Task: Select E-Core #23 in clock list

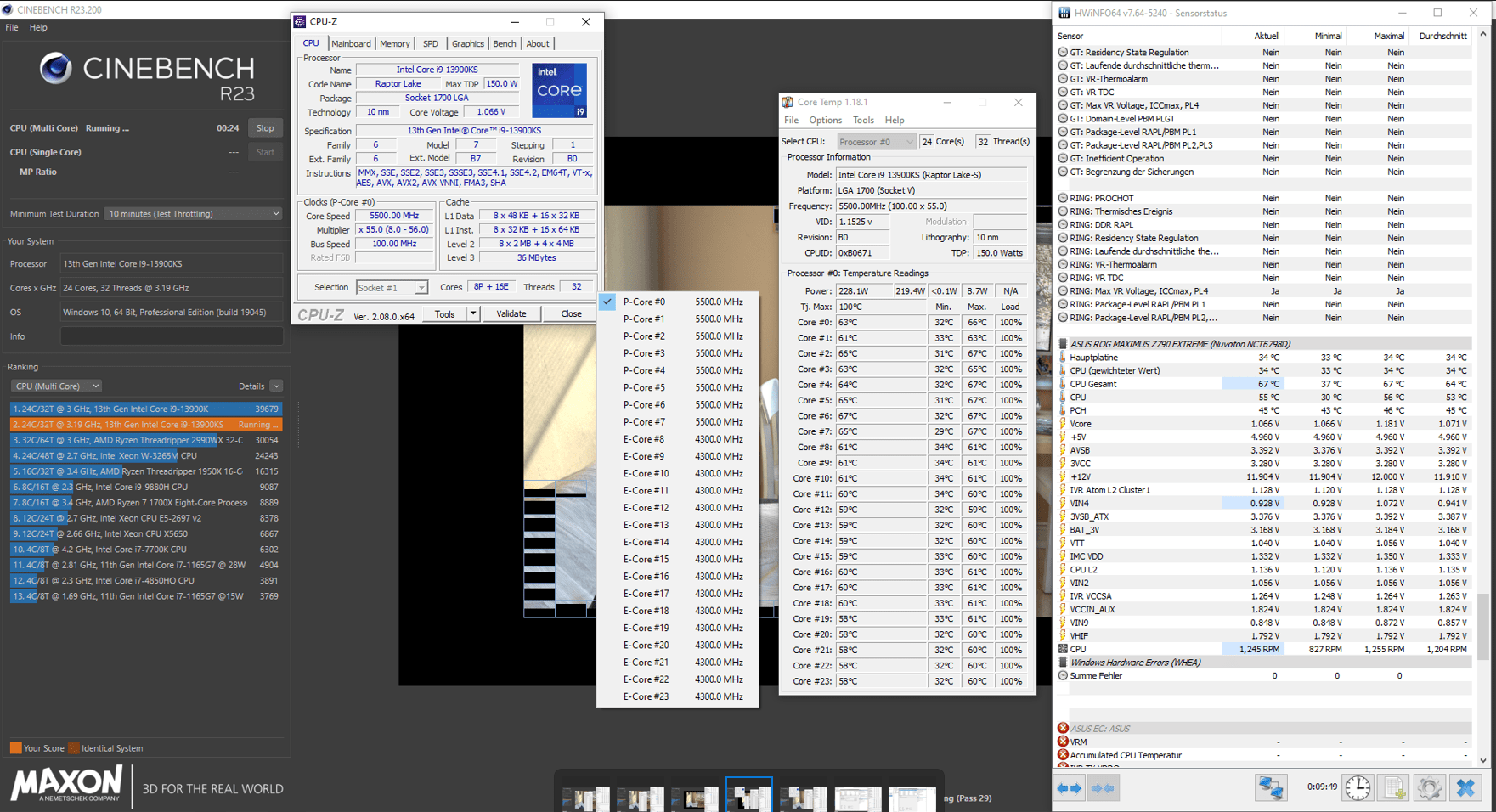Action: 678,696
